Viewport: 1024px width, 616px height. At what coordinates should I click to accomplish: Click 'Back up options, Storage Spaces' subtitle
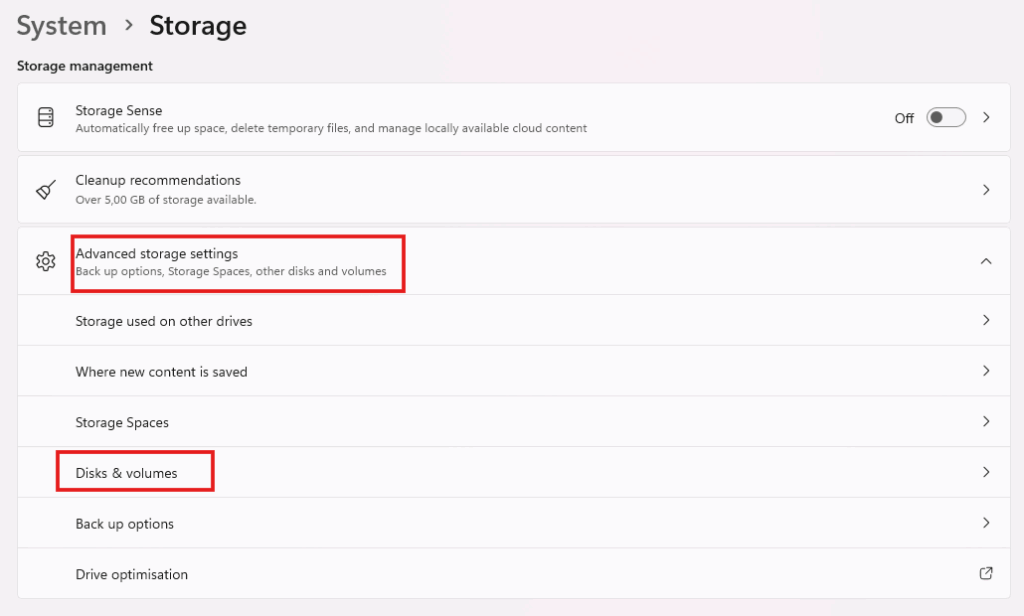click(231, 271)
